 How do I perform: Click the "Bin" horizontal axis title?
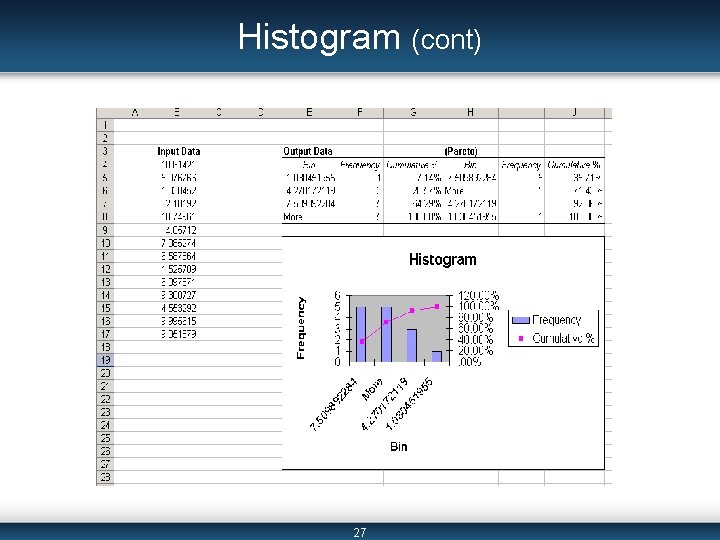pyautogui.click(x=399, y=447)
